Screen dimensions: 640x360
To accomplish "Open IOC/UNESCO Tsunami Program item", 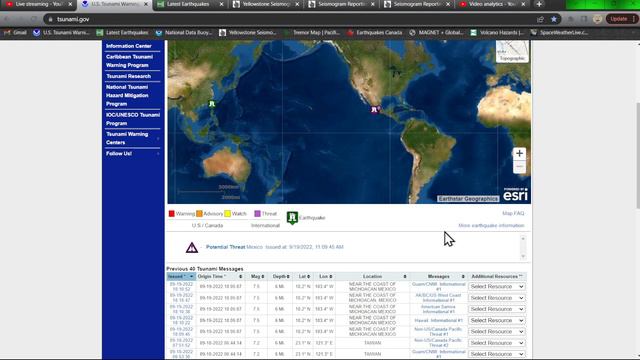I will pos(133,119).
